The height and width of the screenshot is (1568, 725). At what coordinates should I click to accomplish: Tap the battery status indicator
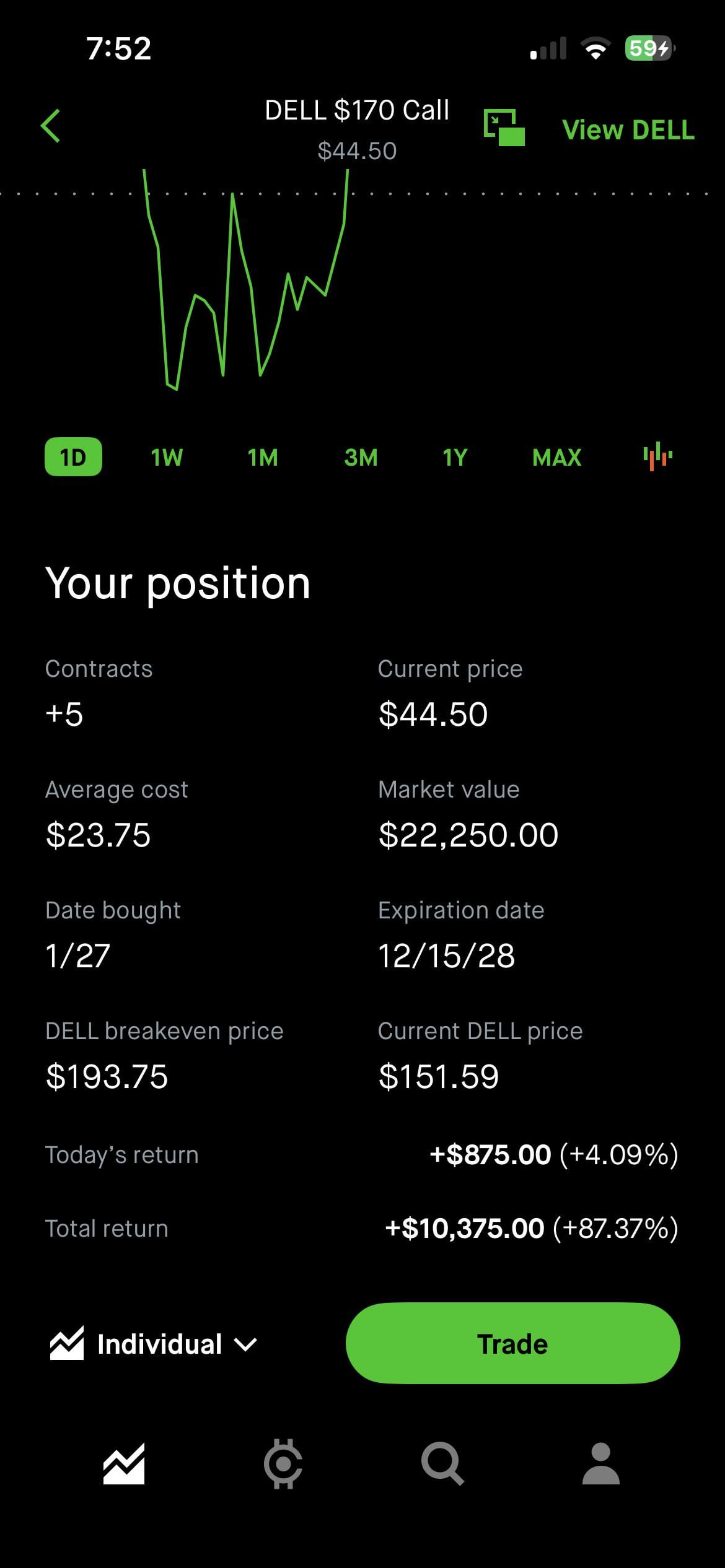click(649, 48)
